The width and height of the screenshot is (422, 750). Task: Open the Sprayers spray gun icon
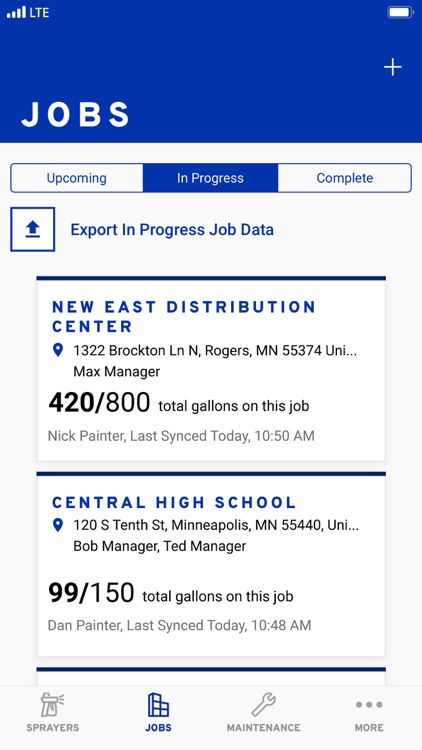click(53, 705)
